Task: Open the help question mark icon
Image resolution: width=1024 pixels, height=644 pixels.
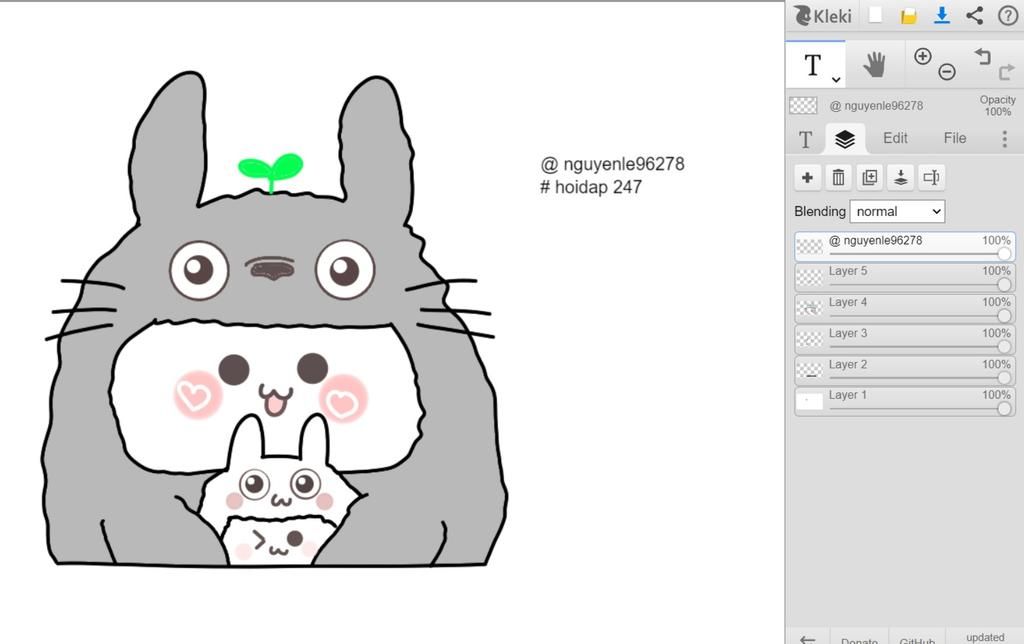Action: click(x=1007, y=15)
